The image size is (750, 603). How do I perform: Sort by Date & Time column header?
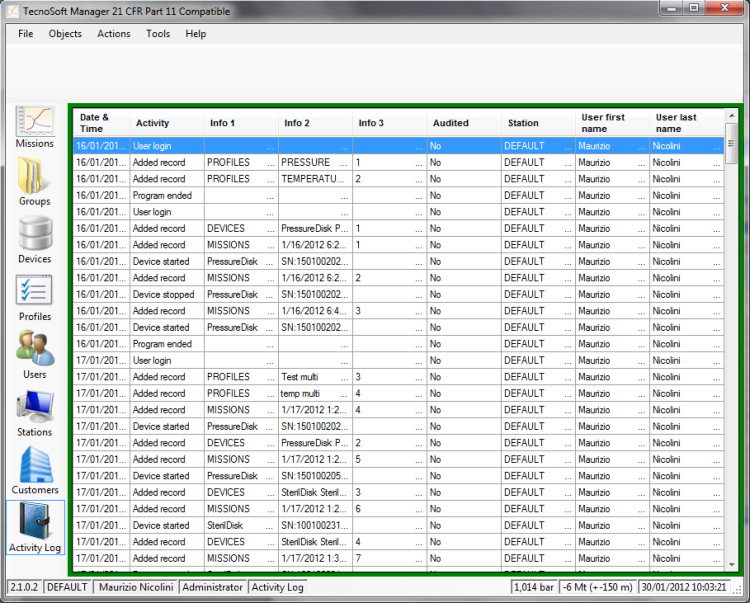(x=101, y=123)
